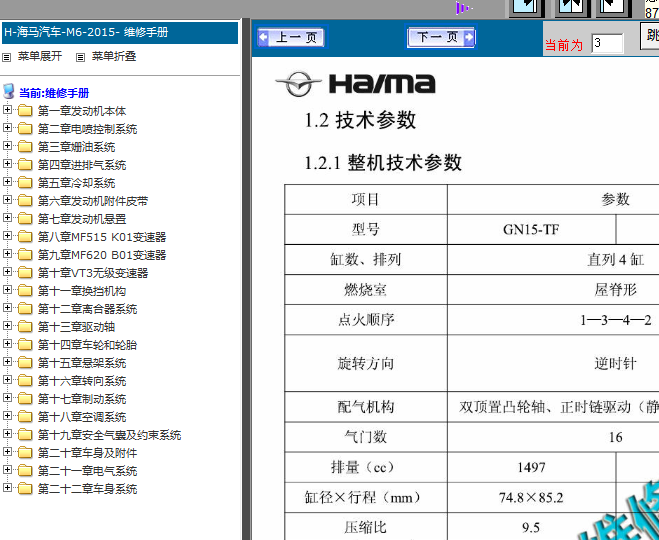Click the folder icon for 第九章MF620 B01变速器
This screenshot has height=540, width=659.
(x=25, y=255)
